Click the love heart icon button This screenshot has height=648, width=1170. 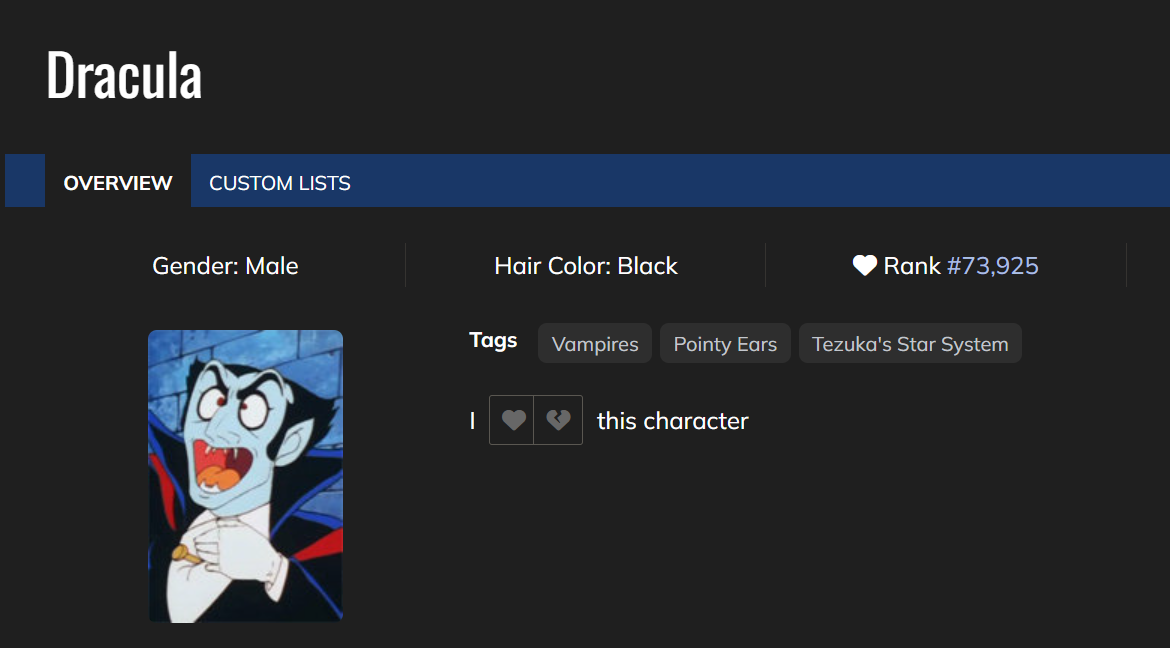point(512,420)
